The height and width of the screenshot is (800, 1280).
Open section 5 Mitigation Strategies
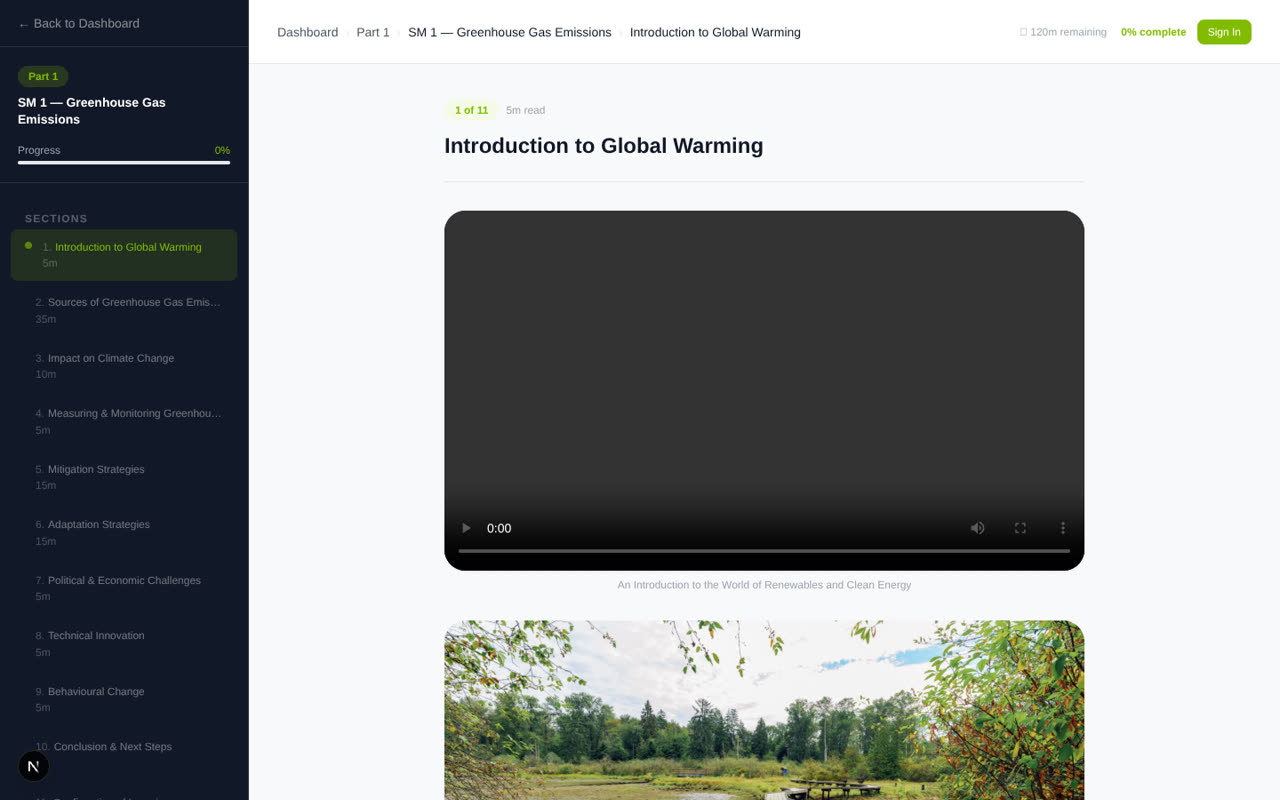[x=124, y=477]
